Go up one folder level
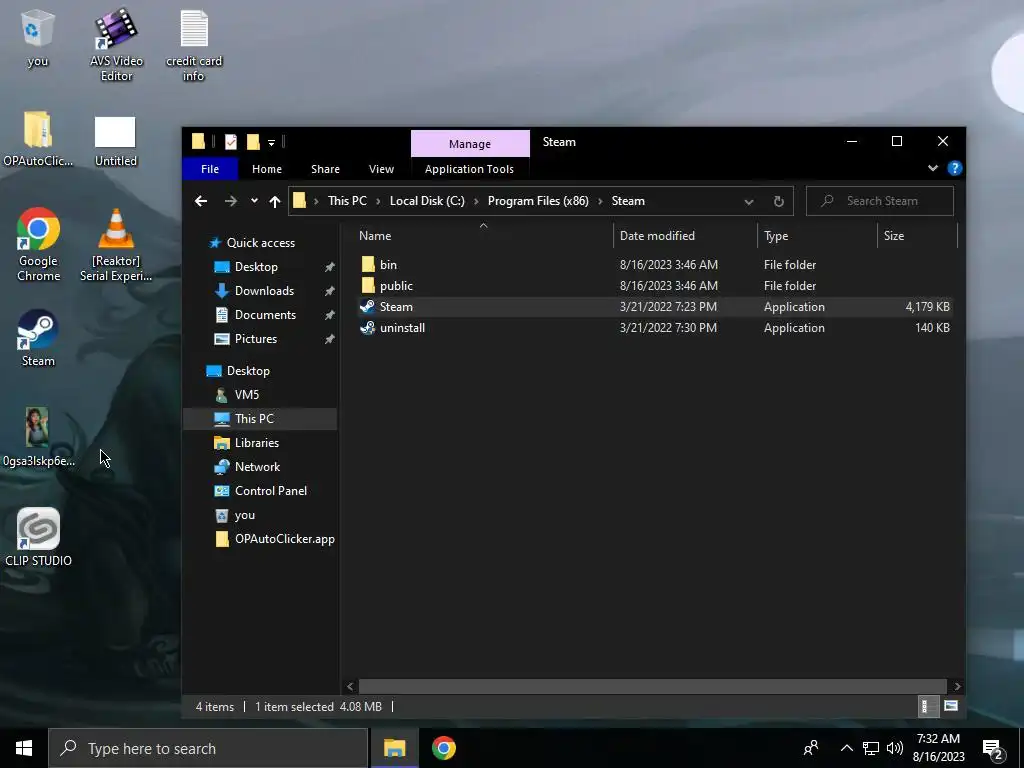Viewport: 1024px width, 768px height. (275, 202)
